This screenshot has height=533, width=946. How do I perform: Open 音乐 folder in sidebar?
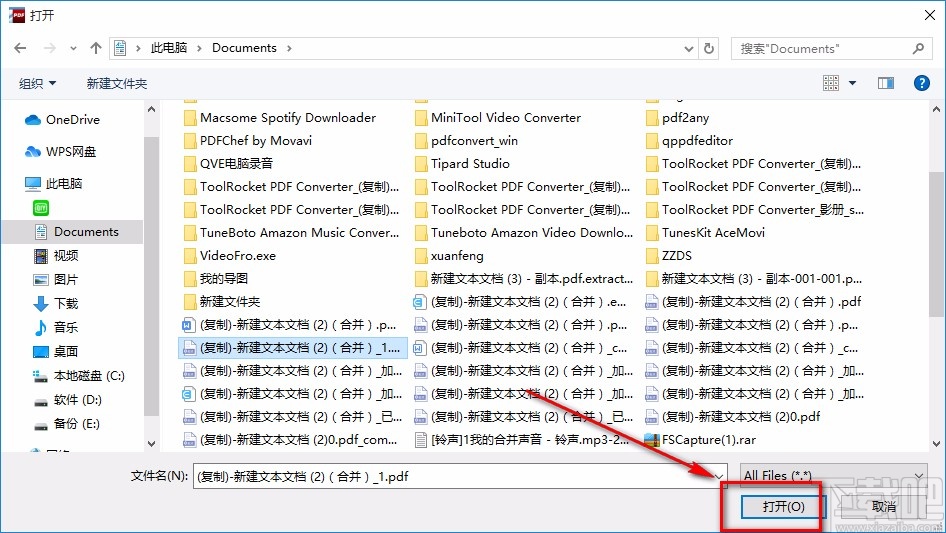[x=56, y=327]
